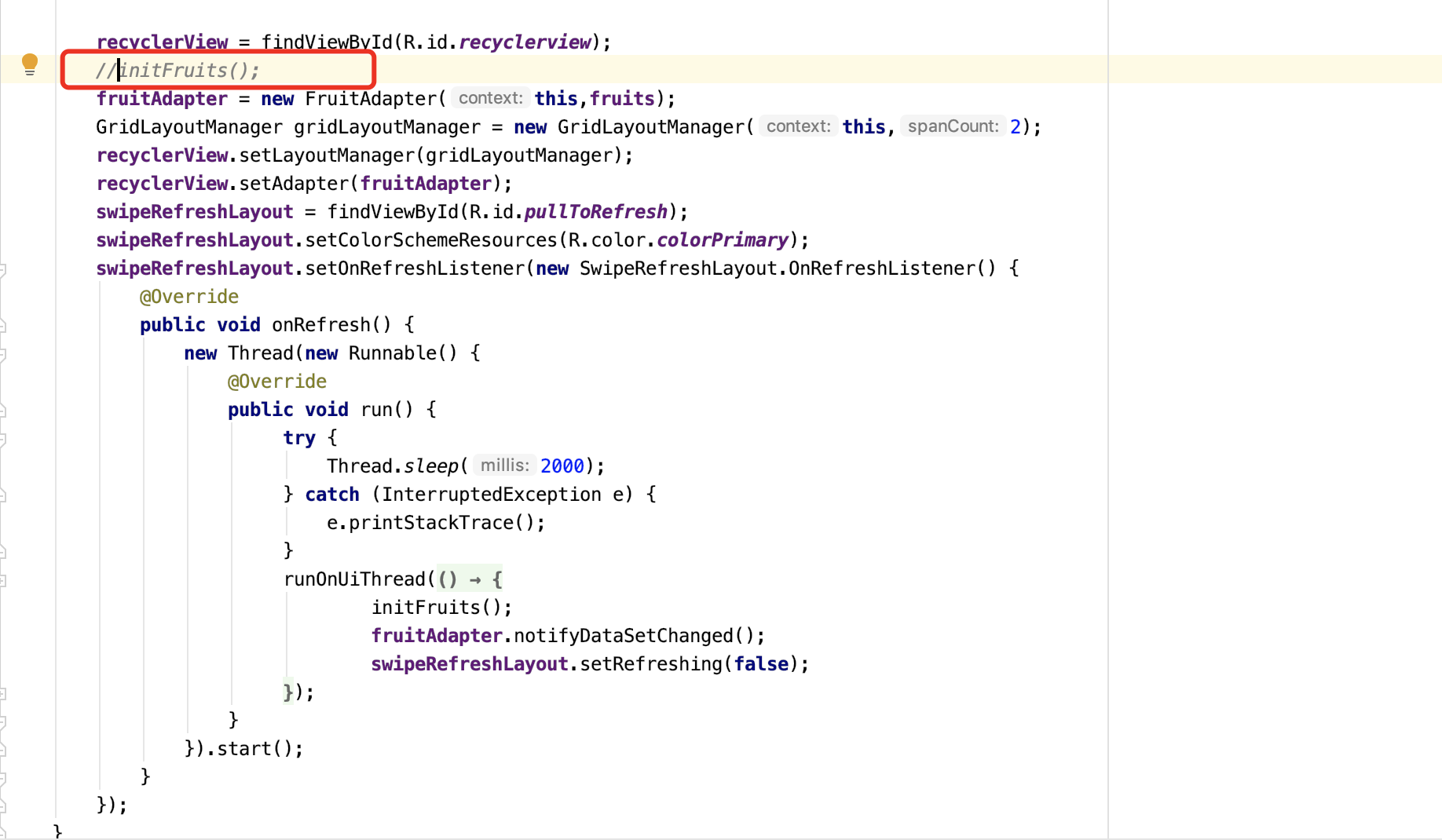The width and height of the screenshot is (1442, 840).
Task: Click 'e.printStackTrace()' call
Action: (430, 523)
